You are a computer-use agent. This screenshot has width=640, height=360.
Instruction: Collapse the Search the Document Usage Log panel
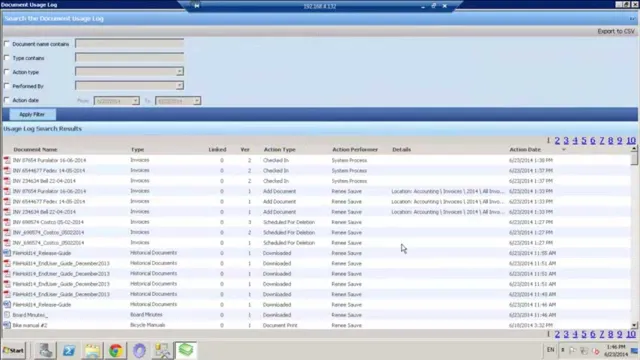click(x=632, y=19)
